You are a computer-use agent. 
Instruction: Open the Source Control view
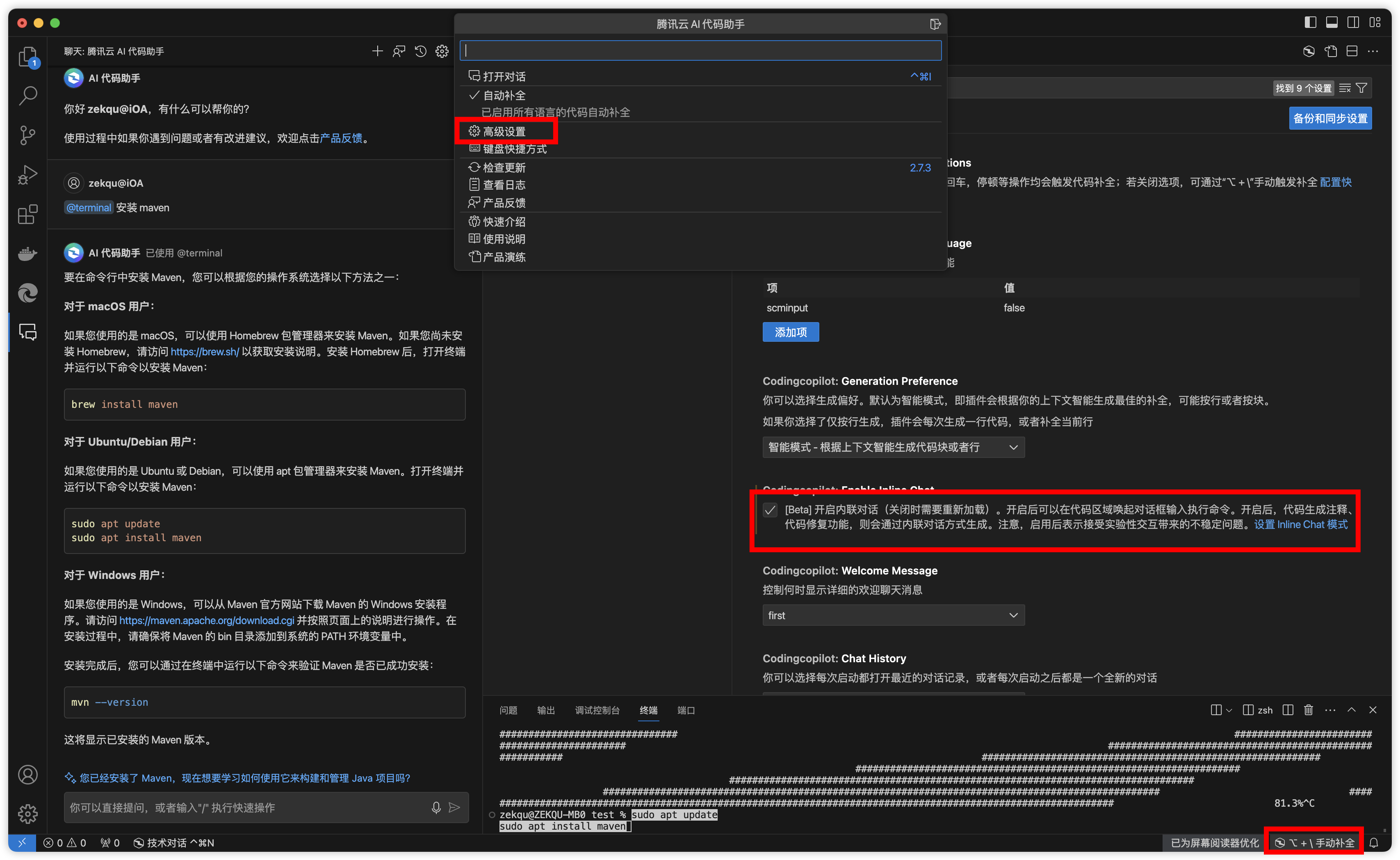[27, 135]
